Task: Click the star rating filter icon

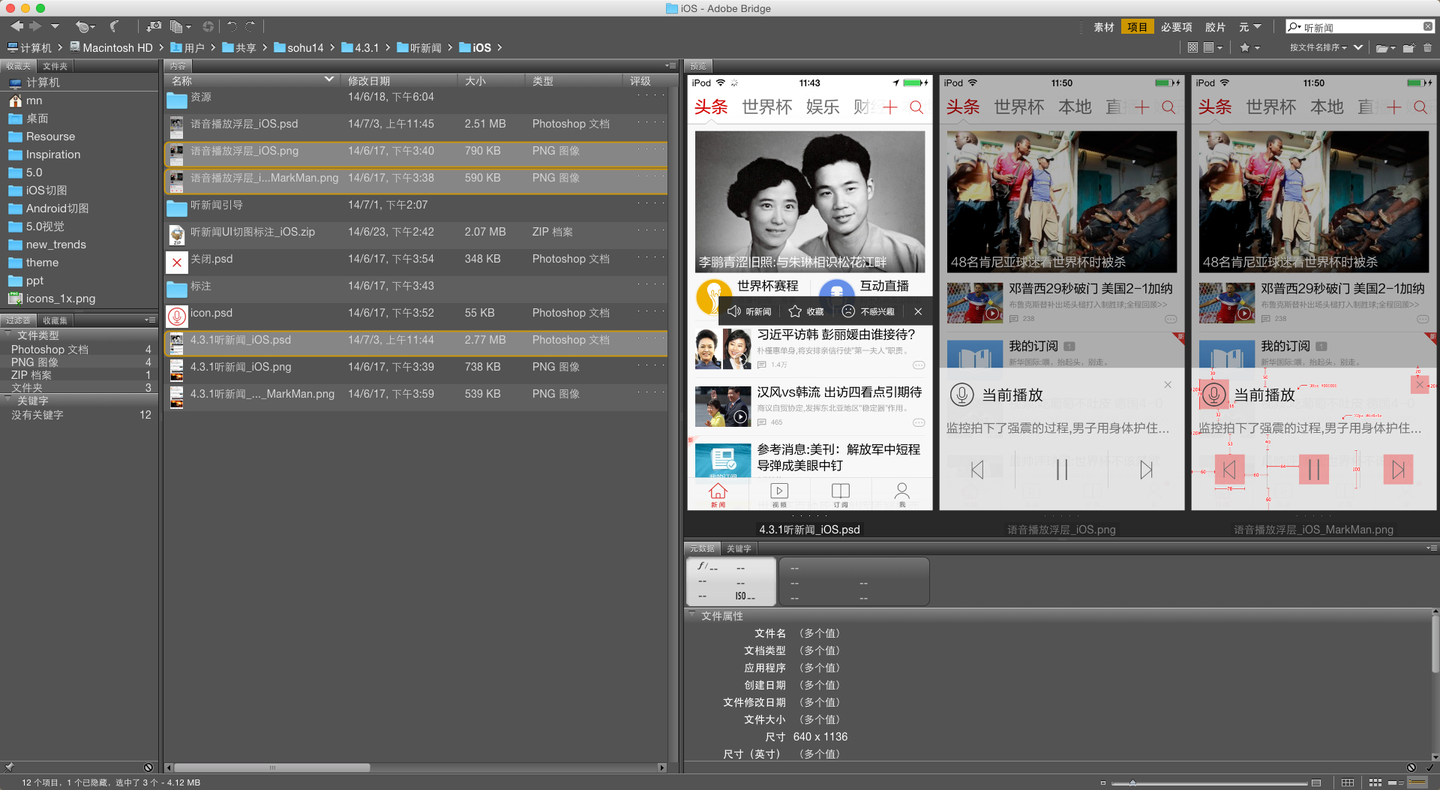Action: click(1245, 47)
